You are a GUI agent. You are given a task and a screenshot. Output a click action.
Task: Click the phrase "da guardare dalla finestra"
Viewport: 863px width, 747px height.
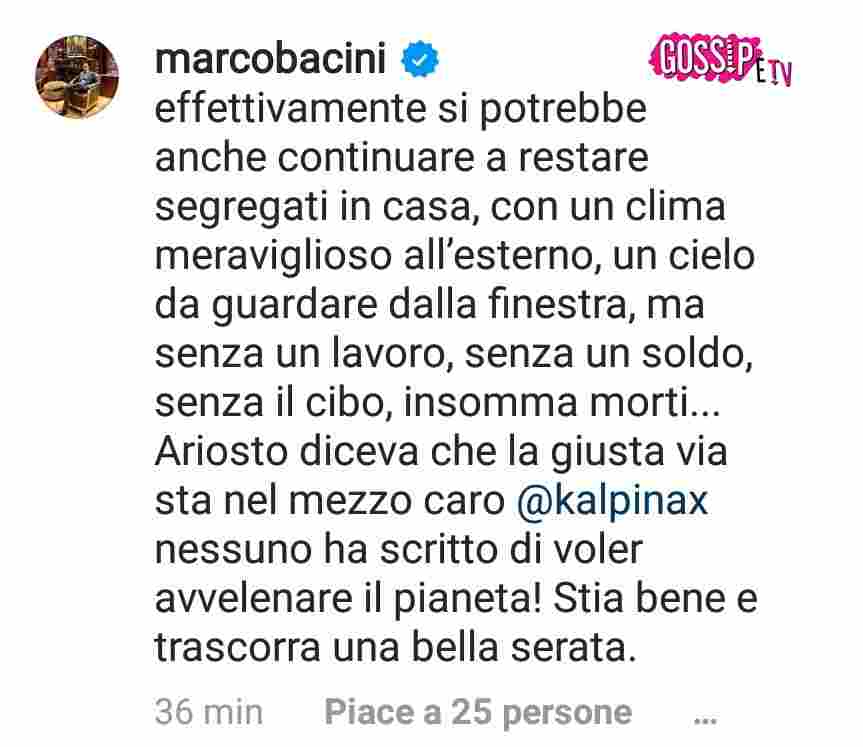[x=391, y=306]
